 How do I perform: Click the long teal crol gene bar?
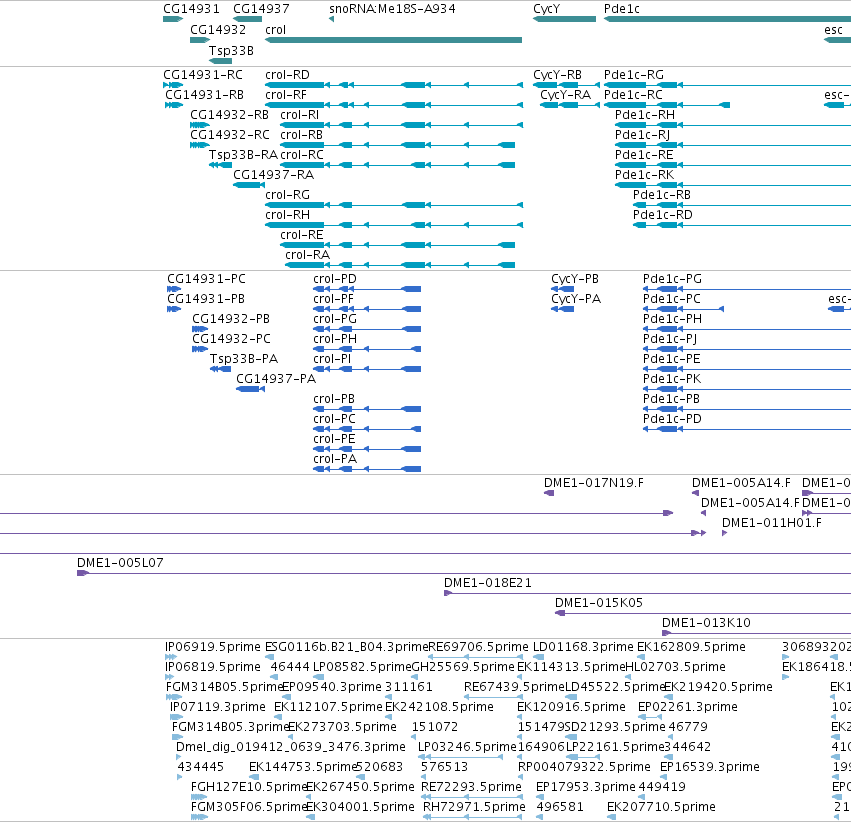pyautogui.click(x=393, y=40)
